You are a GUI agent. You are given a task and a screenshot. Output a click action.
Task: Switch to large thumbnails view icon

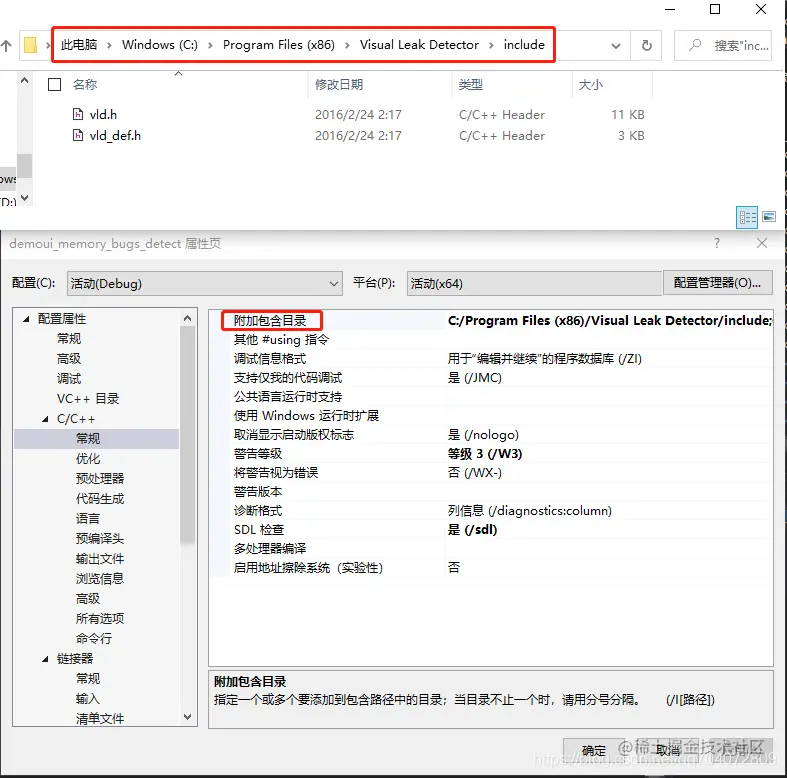769,217
